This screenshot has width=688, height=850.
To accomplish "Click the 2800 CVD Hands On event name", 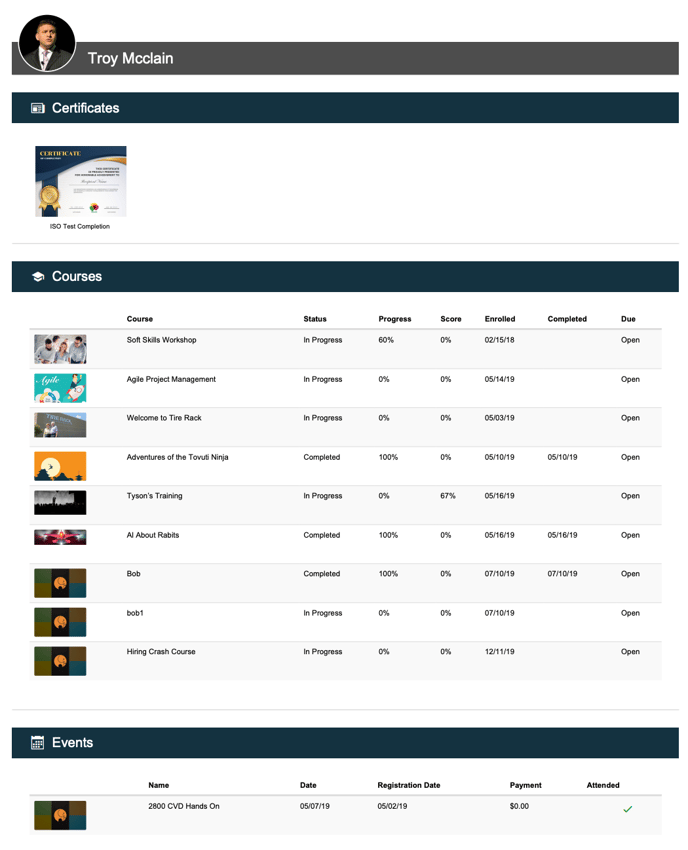I will (x=184, y=806).
